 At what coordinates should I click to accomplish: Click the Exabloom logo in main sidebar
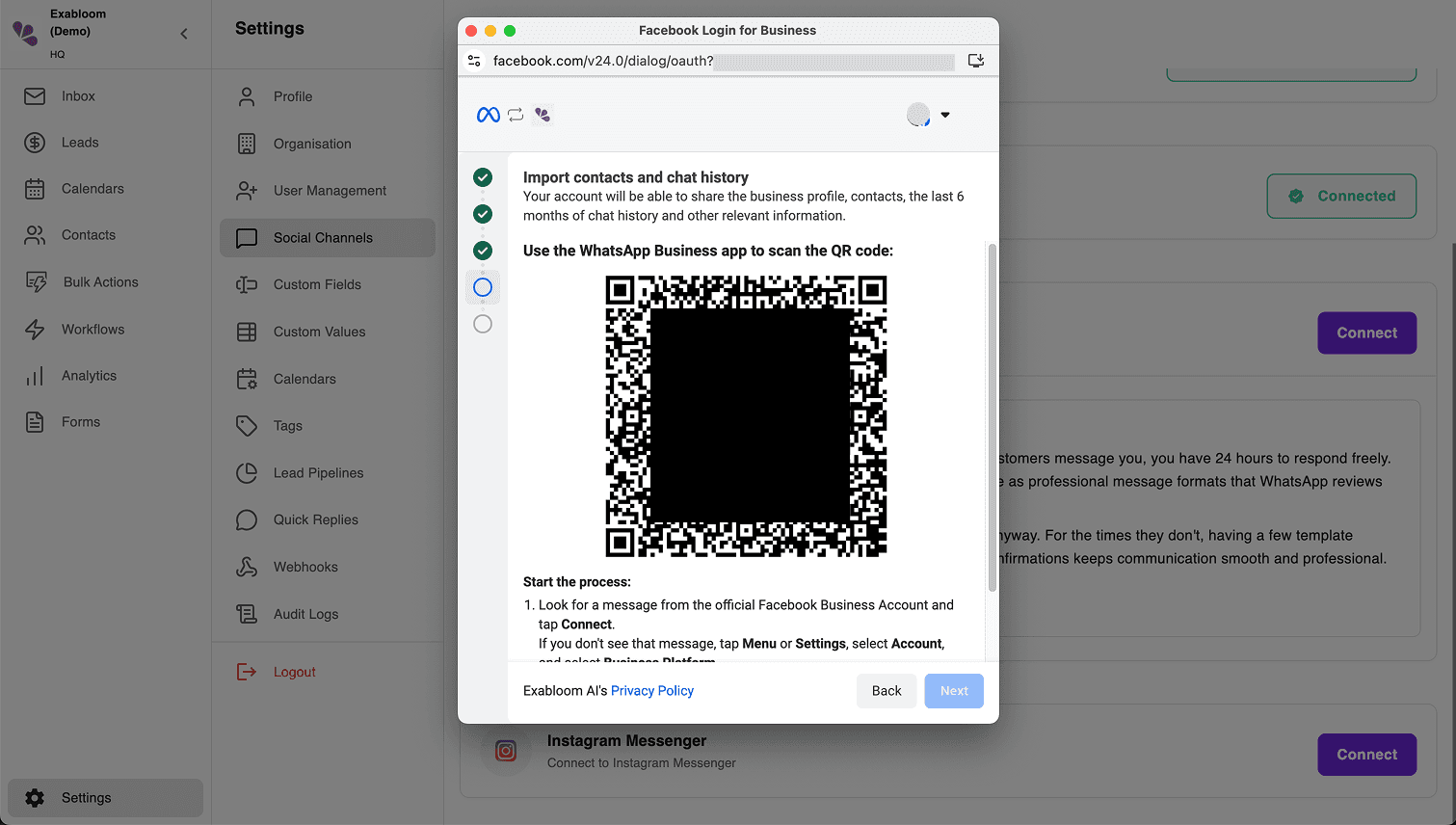25,34
